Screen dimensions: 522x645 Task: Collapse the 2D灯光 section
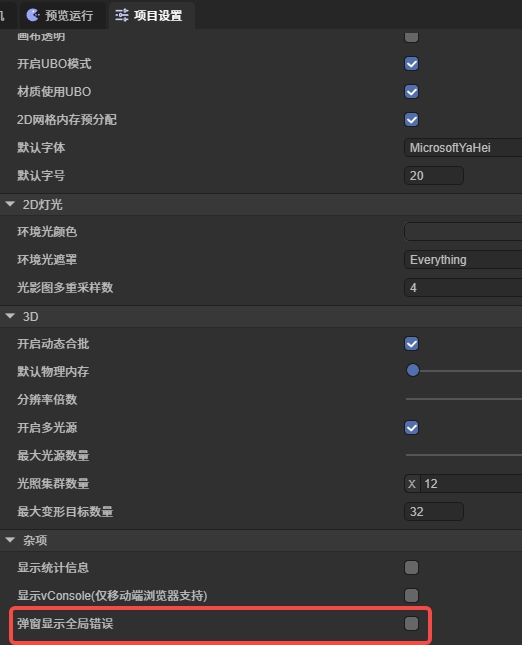tap(10, 204)
